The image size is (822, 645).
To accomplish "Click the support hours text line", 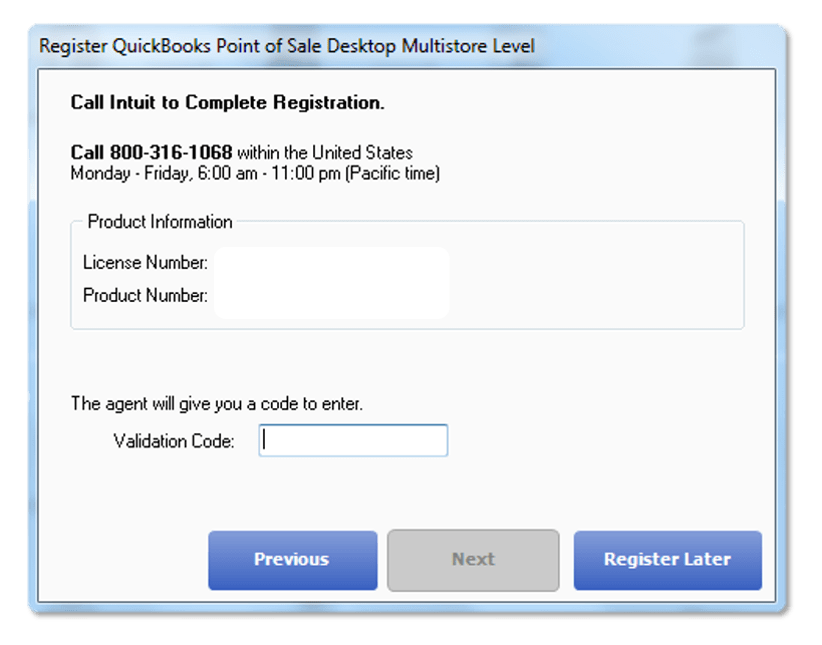I will coord(253,172).
